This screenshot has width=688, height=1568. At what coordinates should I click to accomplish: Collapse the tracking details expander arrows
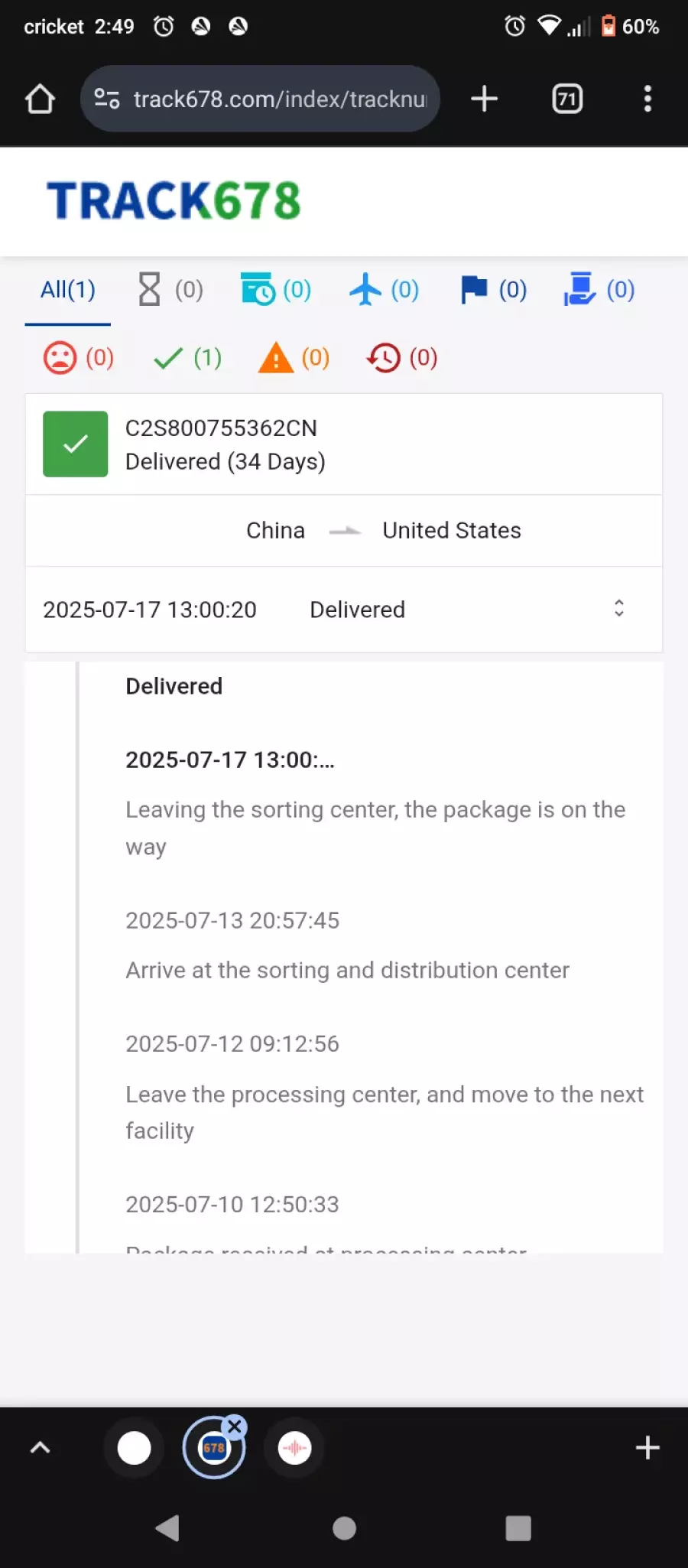[x=619, y=609]
